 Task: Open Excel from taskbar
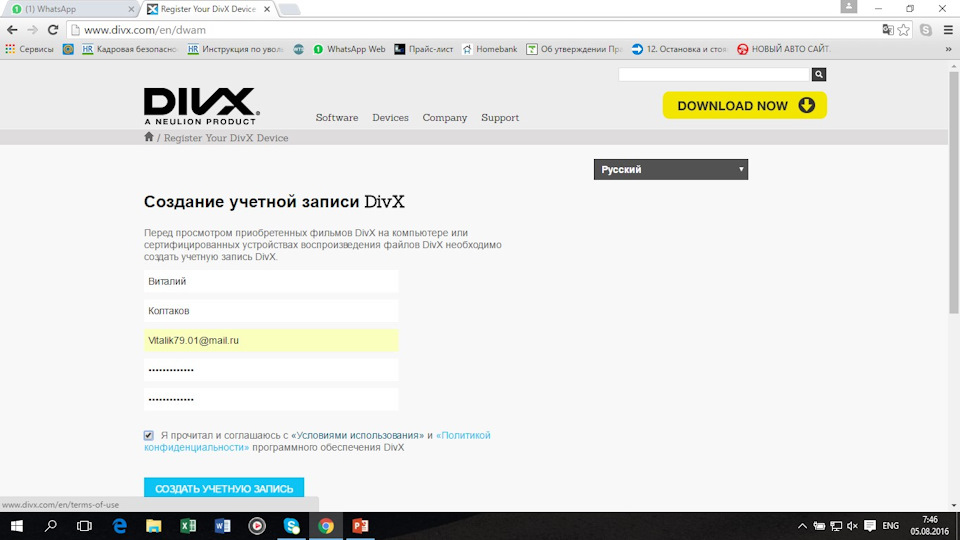click(188, 526)
